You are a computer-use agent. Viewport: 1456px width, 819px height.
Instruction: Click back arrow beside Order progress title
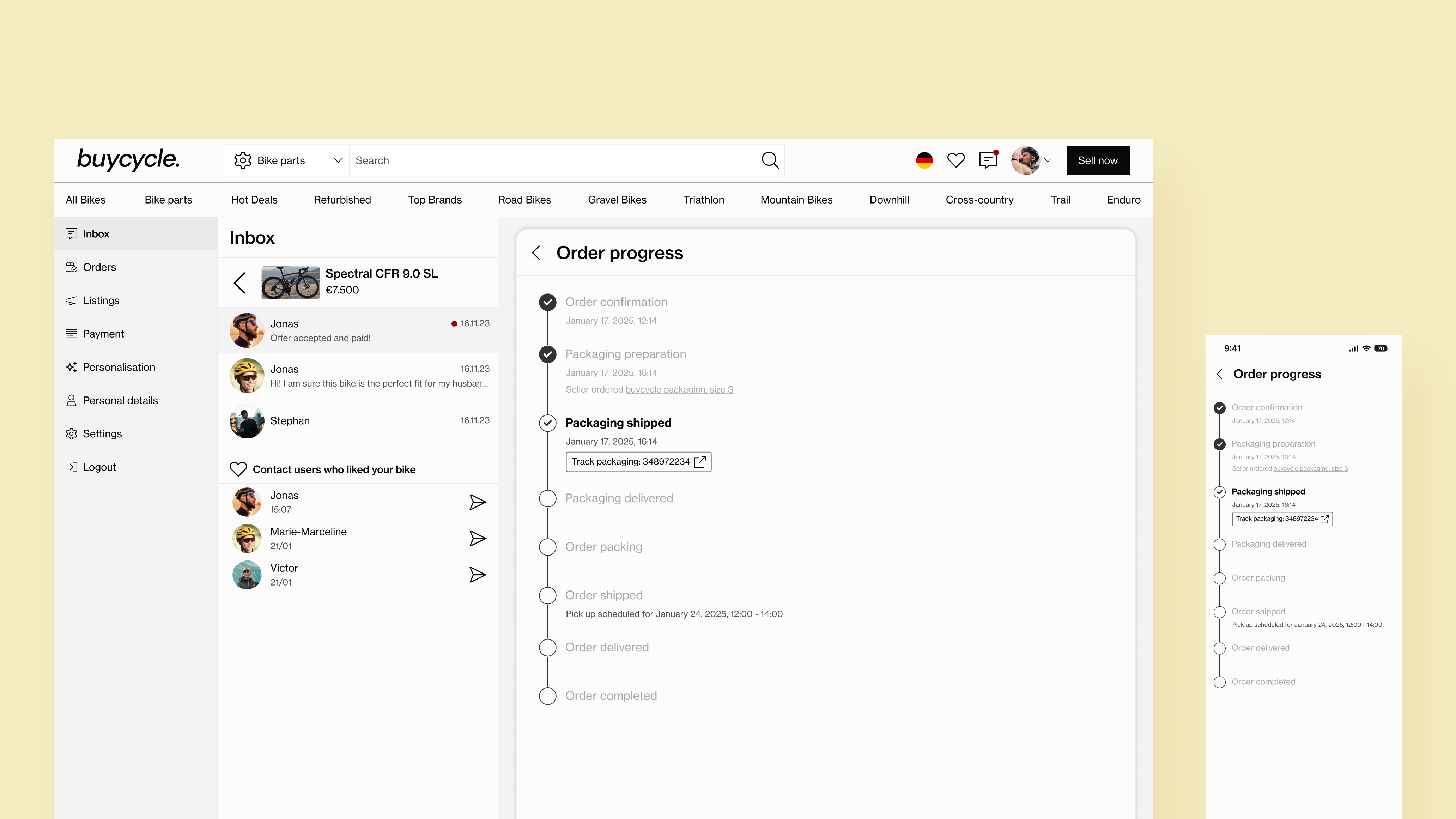[x=536, y=253]
